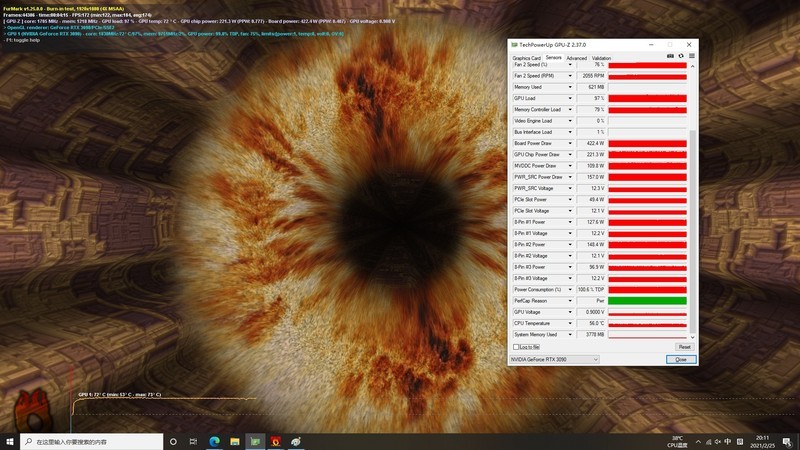
Task: Open the Bus Interface Load dropdown
Action: click(x=570, y=132)
